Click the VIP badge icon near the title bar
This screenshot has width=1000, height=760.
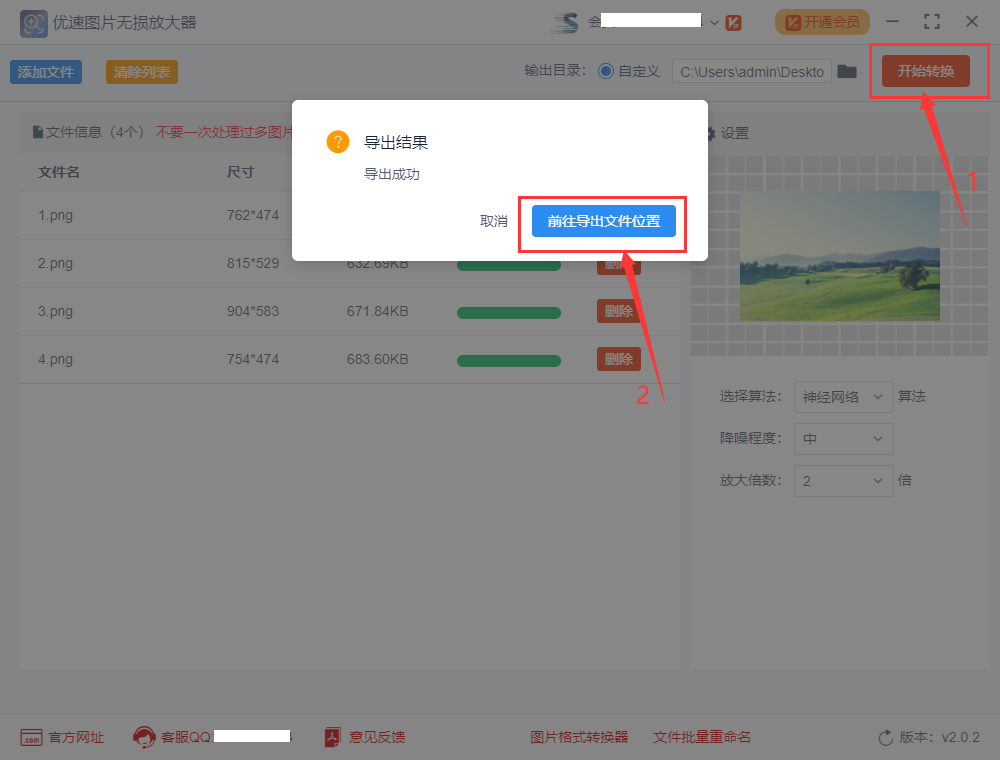[x=733, y=21]
